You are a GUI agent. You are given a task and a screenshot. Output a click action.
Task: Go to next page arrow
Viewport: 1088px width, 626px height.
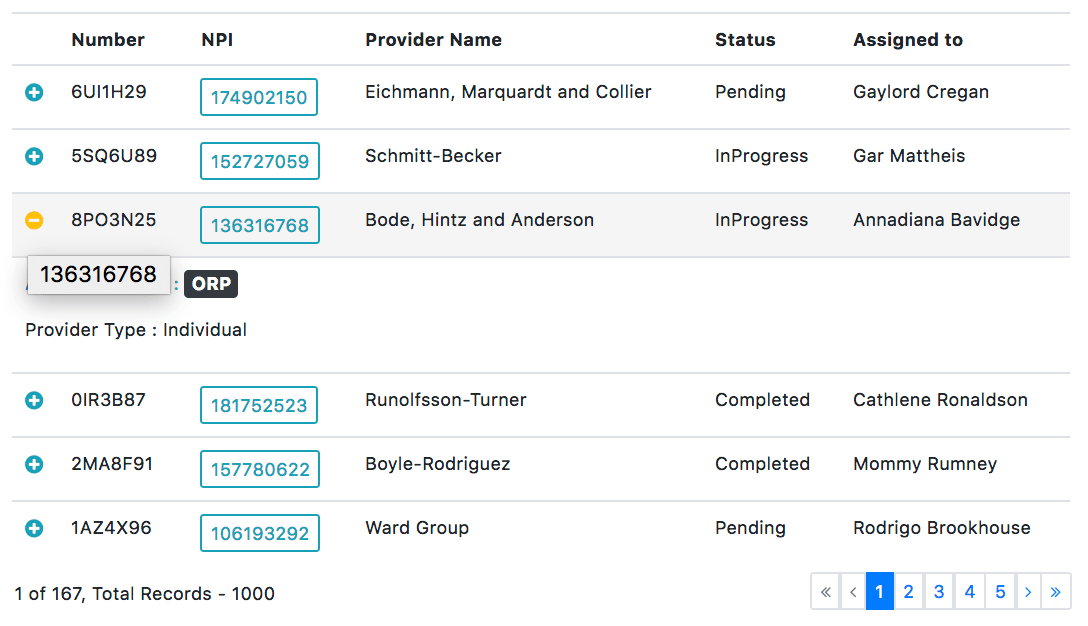(x=1028, y=592)
